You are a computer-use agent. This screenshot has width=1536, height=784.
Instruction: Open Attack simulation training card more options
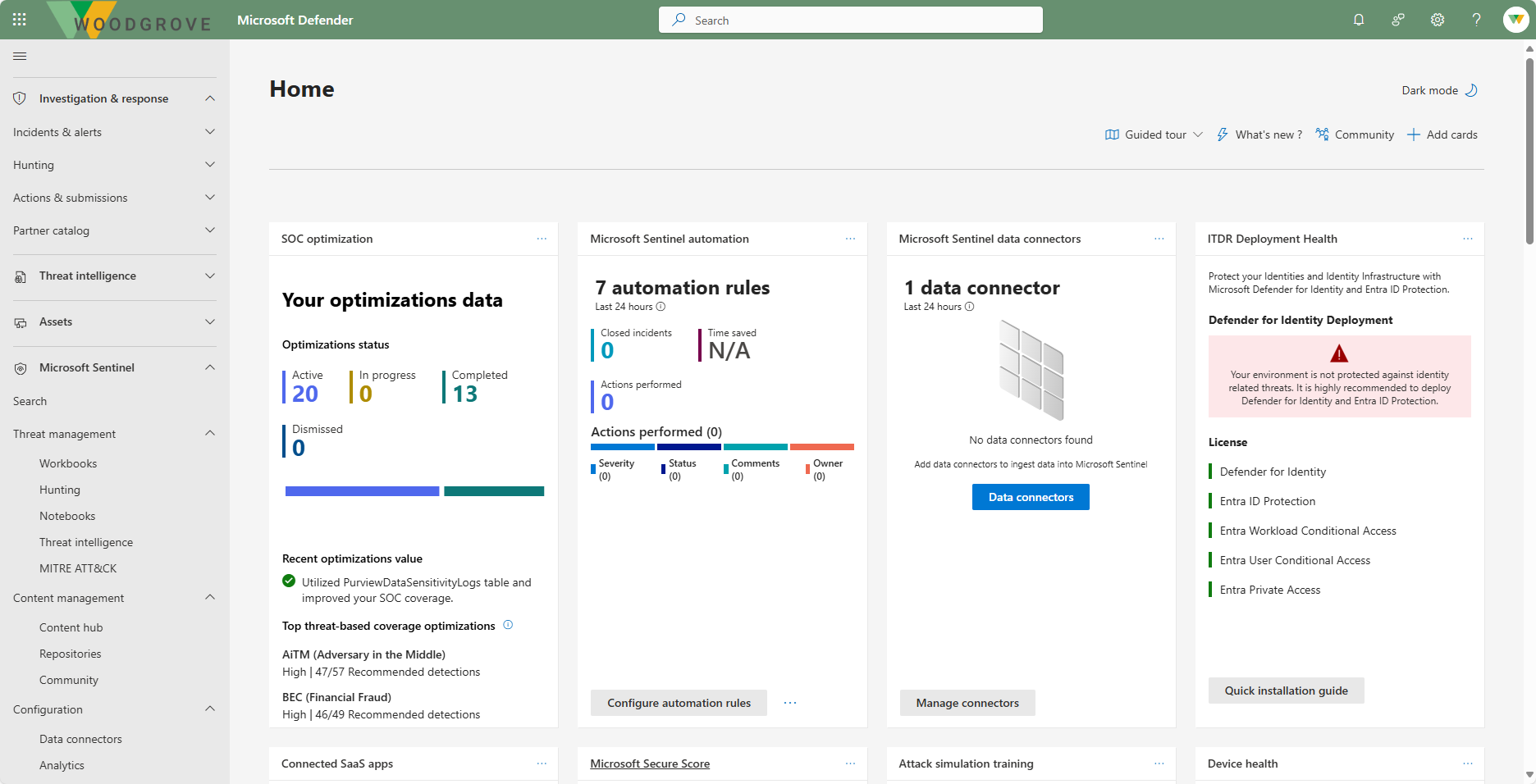point(1159,763)
